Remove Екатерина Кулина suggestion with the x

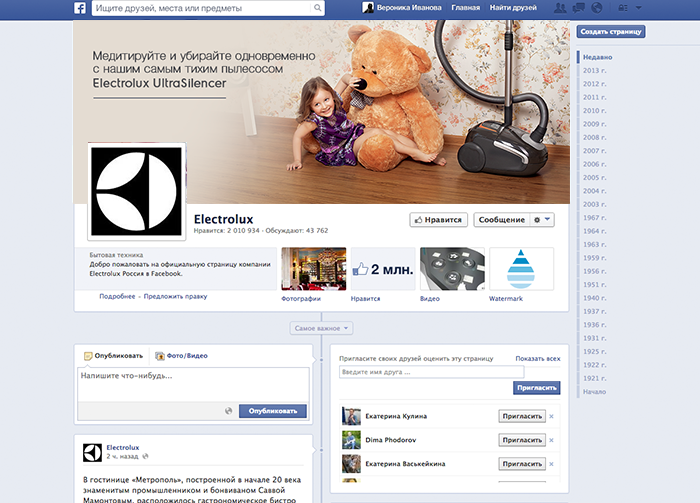click(x=551, y=416)
